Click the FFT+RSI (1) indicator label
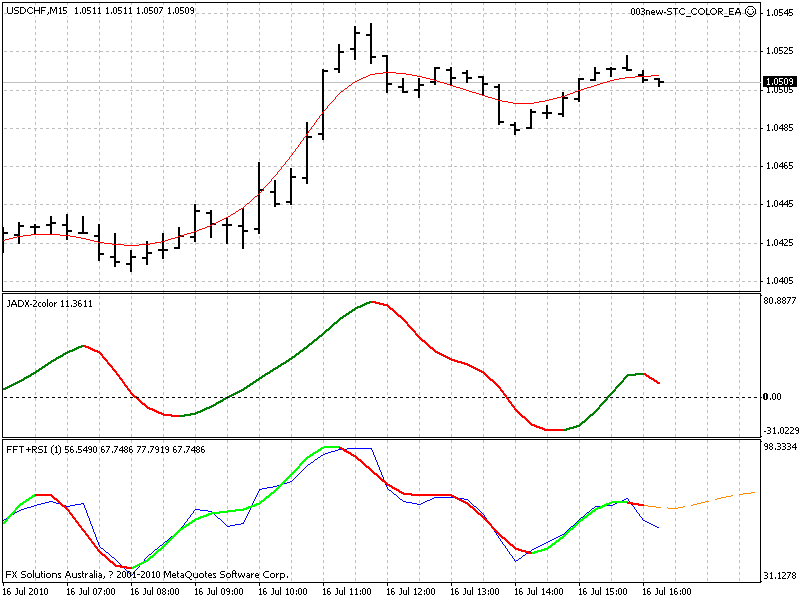 click(34, 449)
